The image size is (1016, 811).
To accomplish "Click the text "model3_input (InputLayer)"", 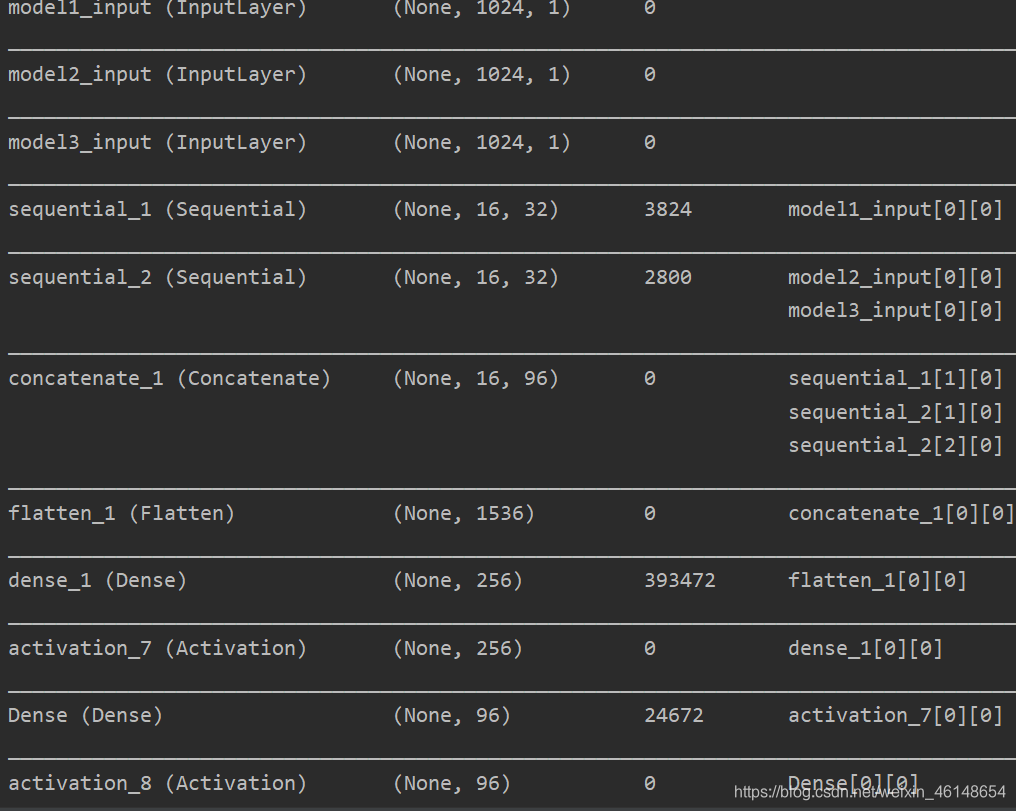I will 157,142.
